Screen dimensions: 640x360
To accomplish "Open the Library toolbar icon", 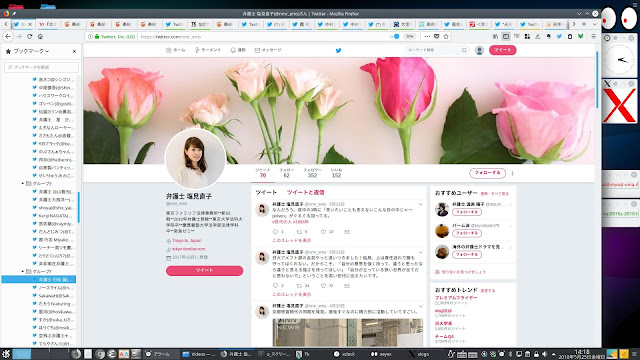I will click(495, 36).
